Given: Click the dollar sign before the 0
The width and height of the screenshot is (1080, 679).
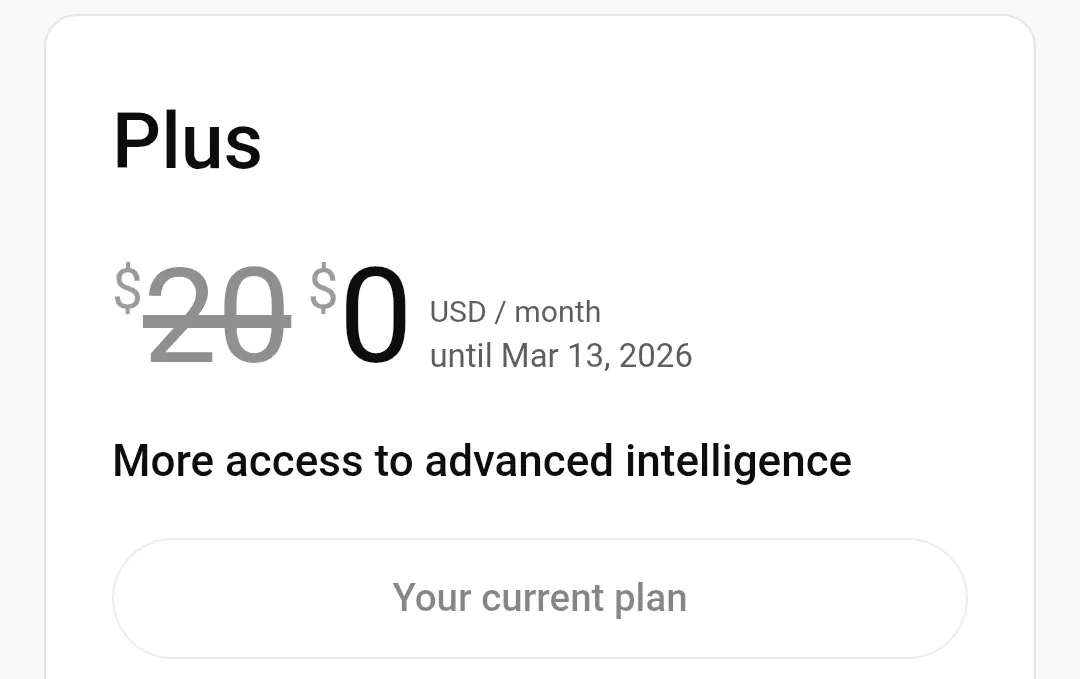Looking at the screenshot, I should [x=323, y=289].
